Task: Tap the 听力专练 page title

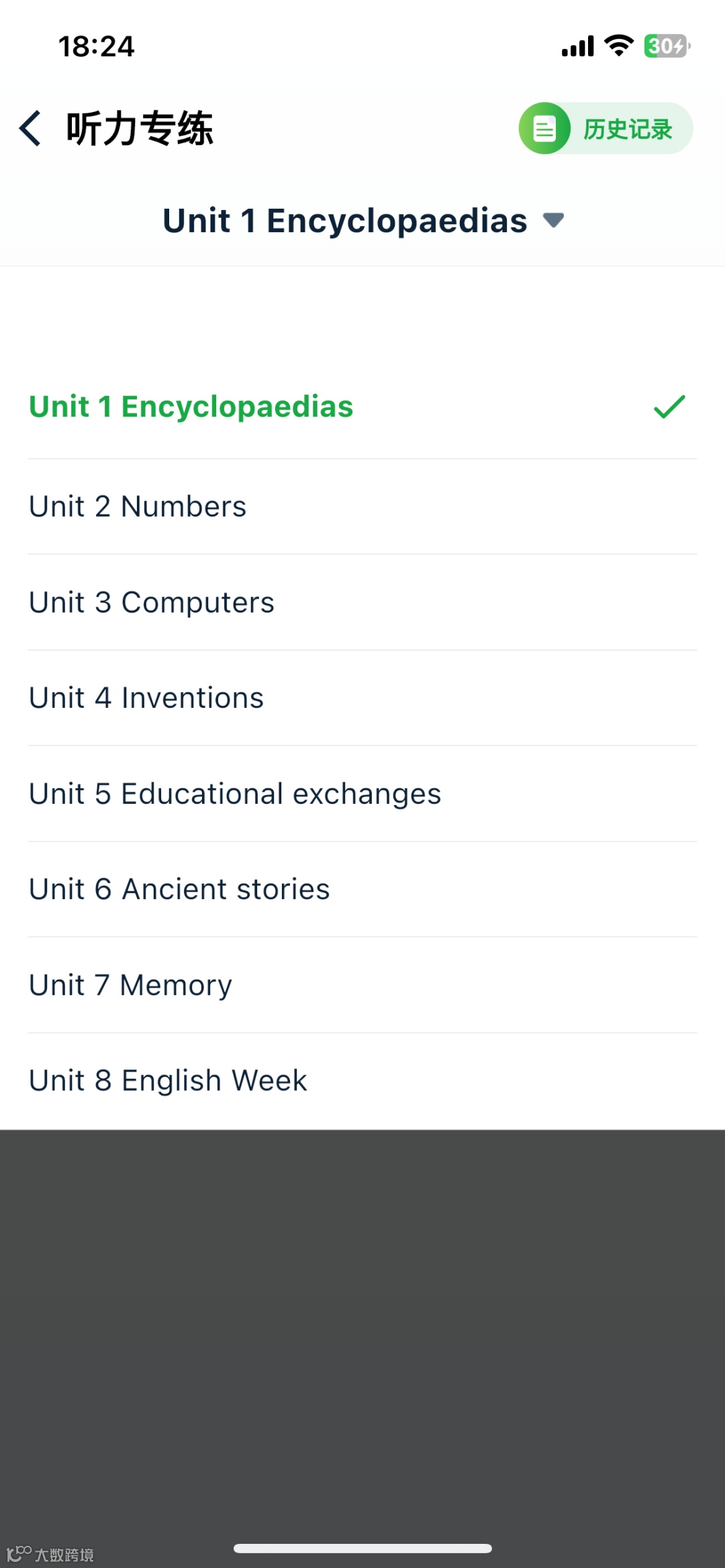Action: point(140,128)
